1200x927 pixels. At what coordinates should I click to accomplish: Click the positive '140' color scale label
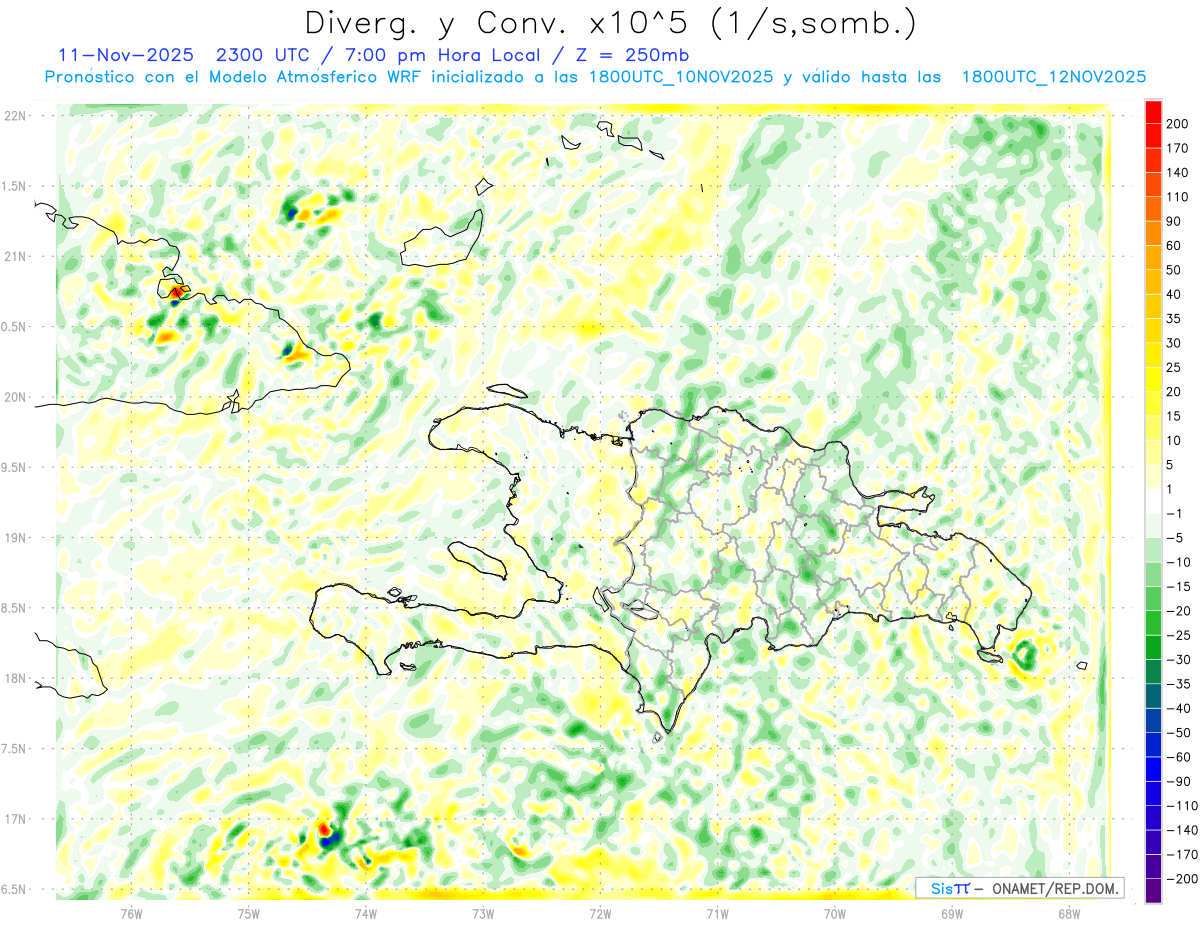pyautogui.click(x=1179, y=173)
